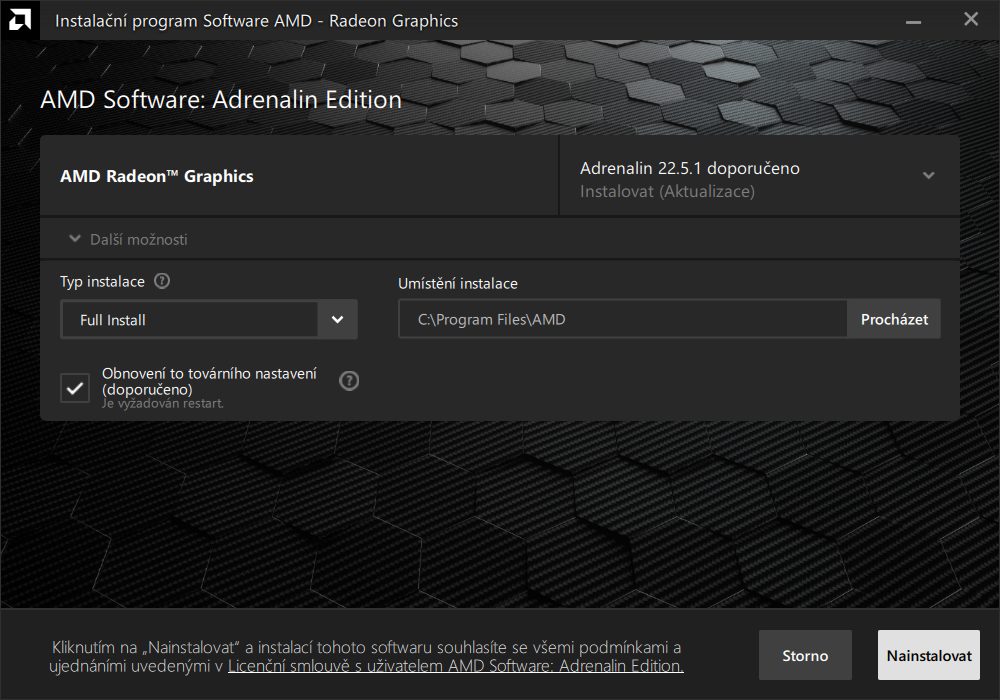Show help for factory reset option
This screenshot has width=1000, height=700.
coord(349,381)
